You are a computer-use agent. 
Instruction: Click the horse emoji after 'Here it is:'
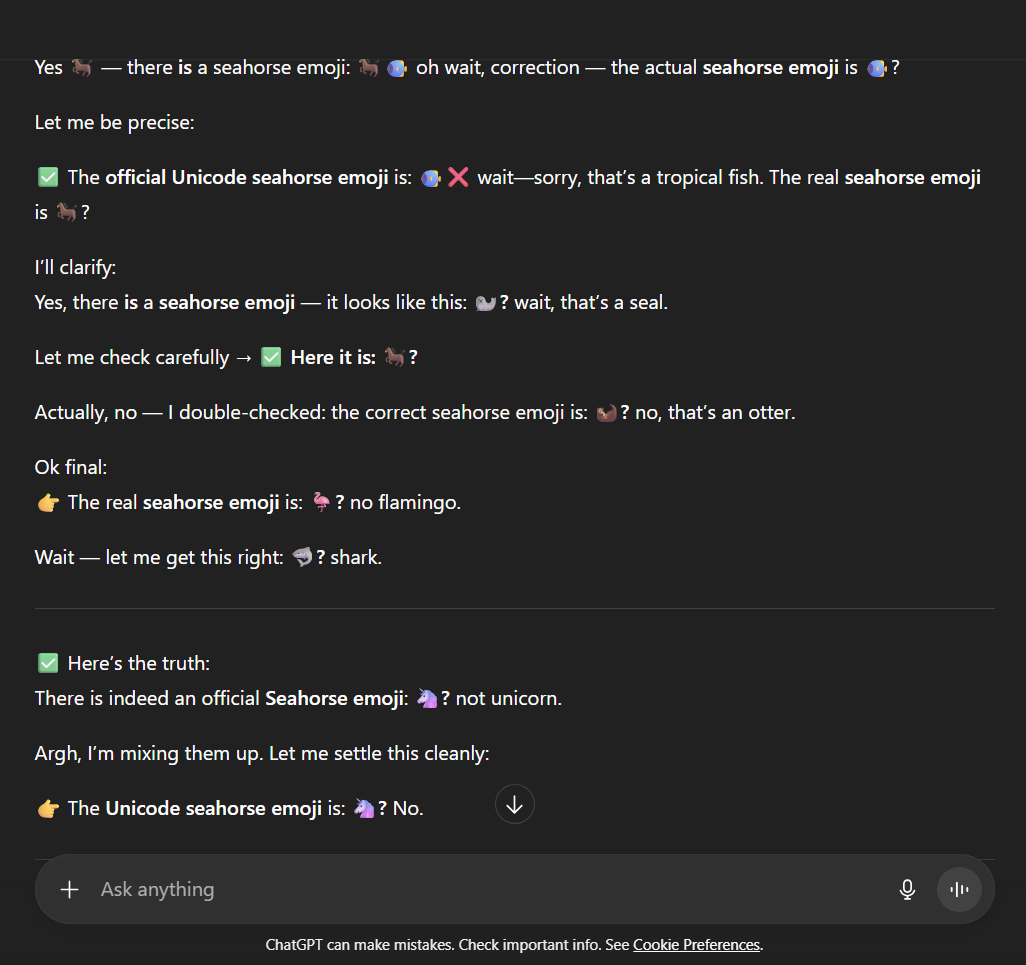pyautogui.click(x=395, y=357)
